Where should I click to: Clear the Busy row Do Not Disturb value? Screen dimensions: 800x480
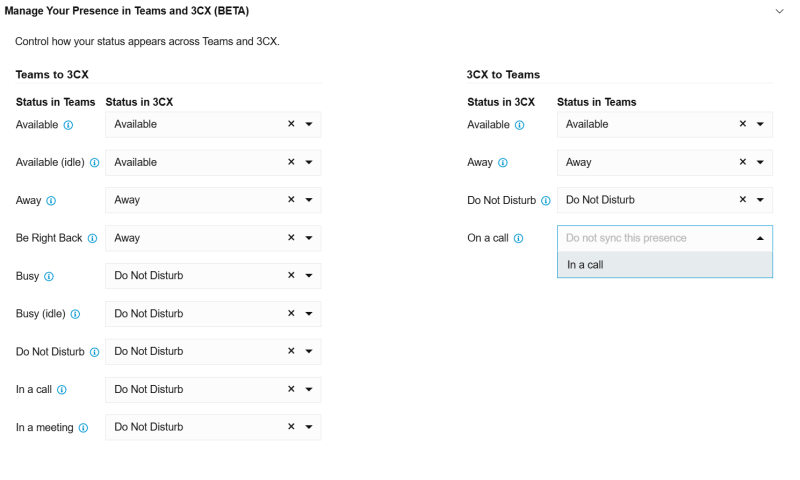point(291,275)
